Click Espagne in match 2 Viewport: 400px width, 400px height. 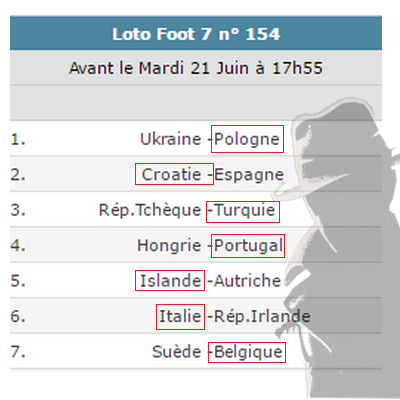[249, 175]
